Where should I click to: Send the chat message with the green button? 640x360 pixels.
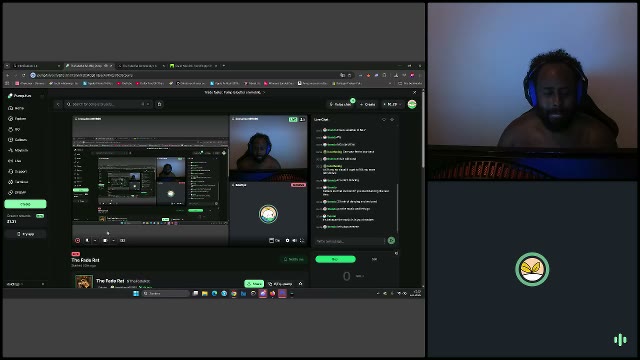point(391,241)
